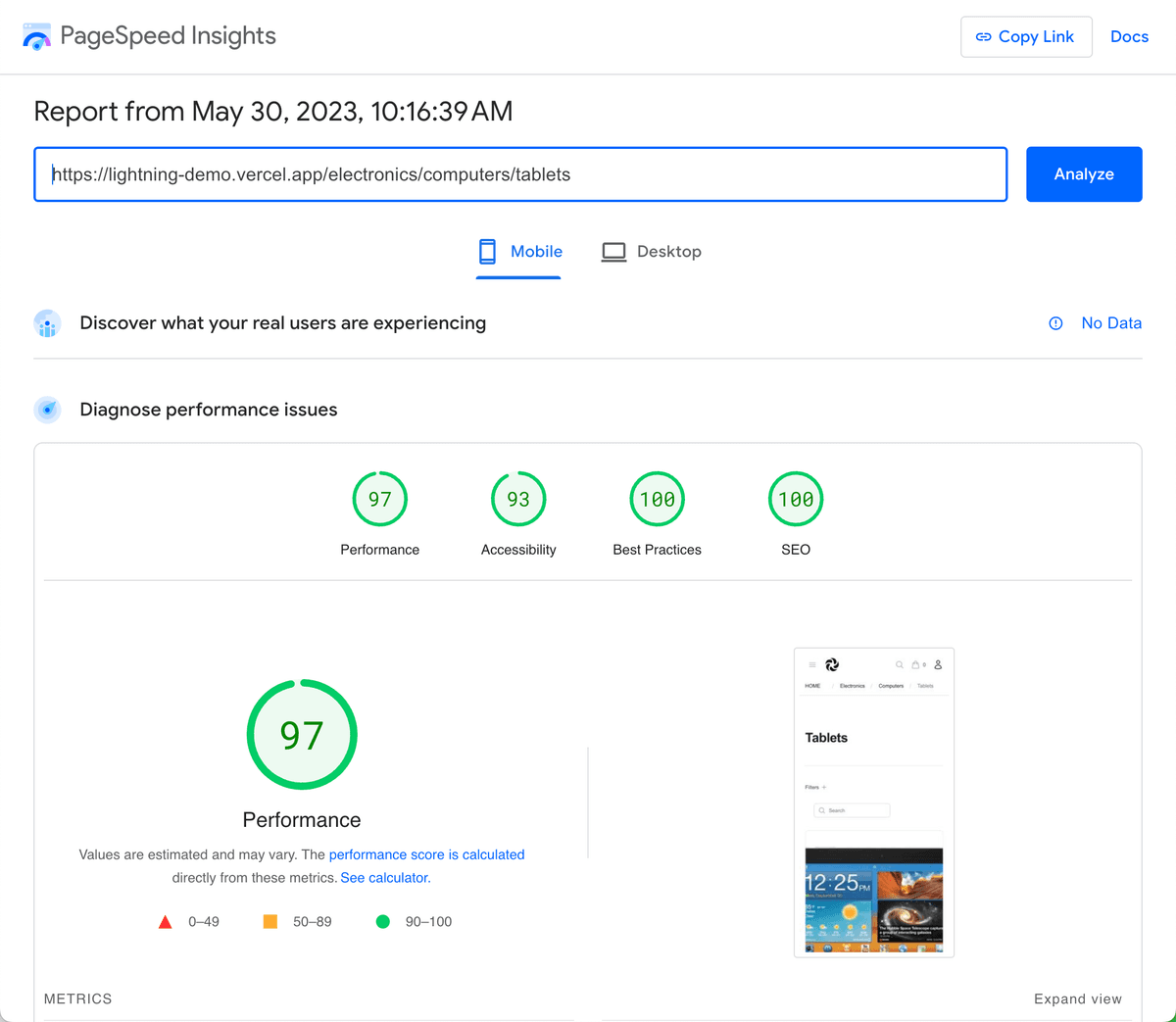Open the 'See calculator' link
The height and width of the screenshot is (1022, 1176).
pyautogui.click(x=384, y=878)
